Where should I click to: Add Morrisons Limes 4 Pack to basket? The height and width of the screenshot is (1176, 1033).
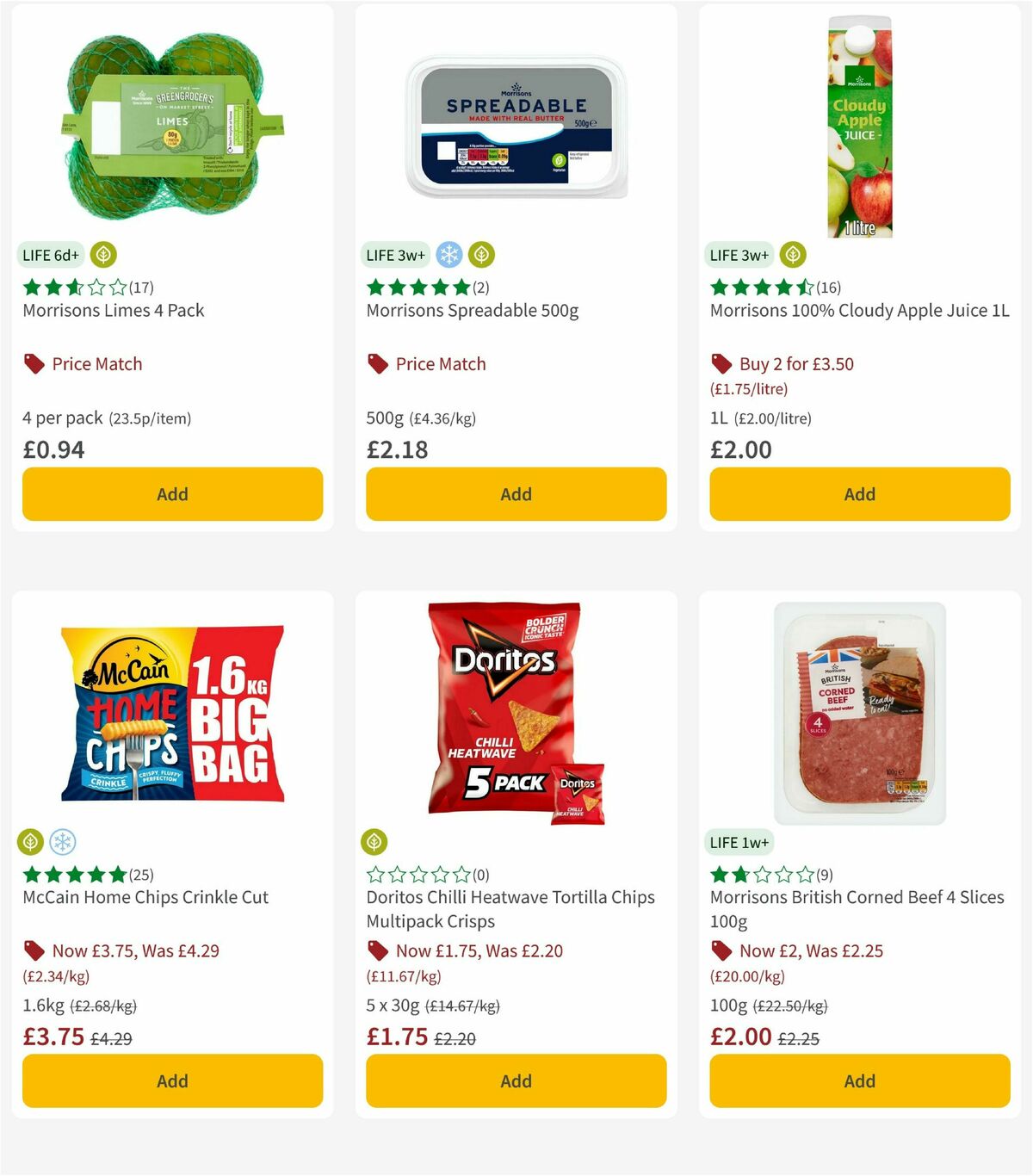pos(172,494)
